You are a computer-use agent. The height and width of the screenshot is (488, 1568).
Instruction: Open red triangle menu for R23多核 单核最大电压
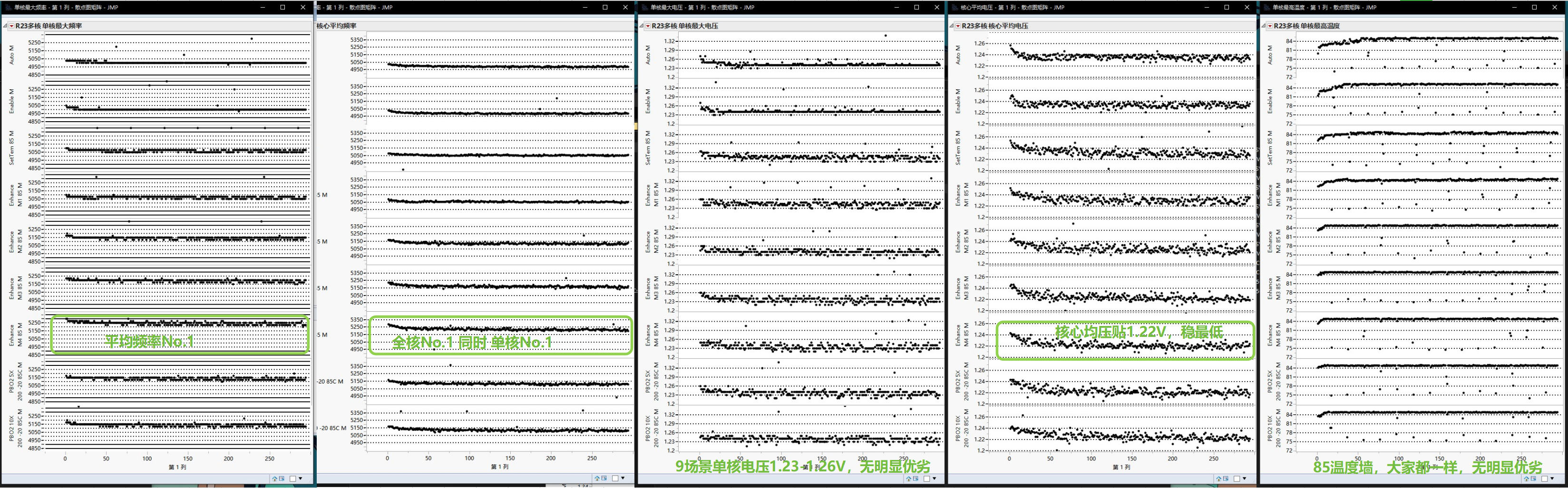[x=648, y=26]
